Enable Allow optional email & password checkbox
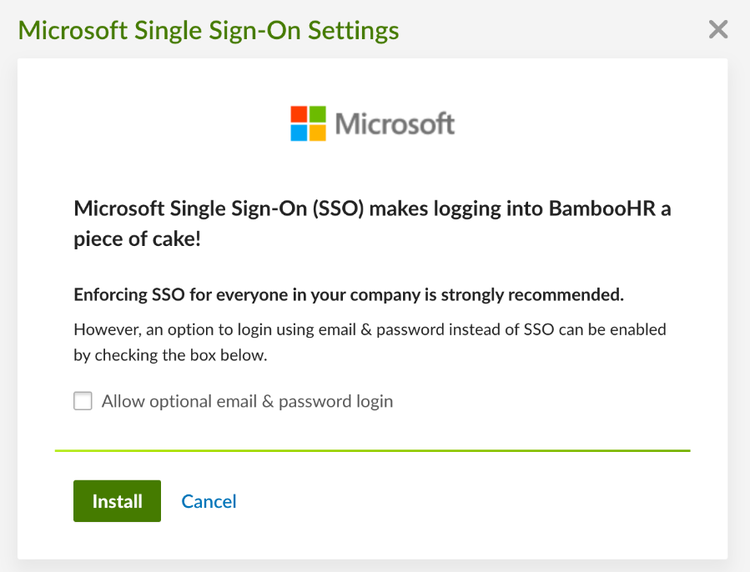This screenshot has width=750, height=572. point(83,401)
